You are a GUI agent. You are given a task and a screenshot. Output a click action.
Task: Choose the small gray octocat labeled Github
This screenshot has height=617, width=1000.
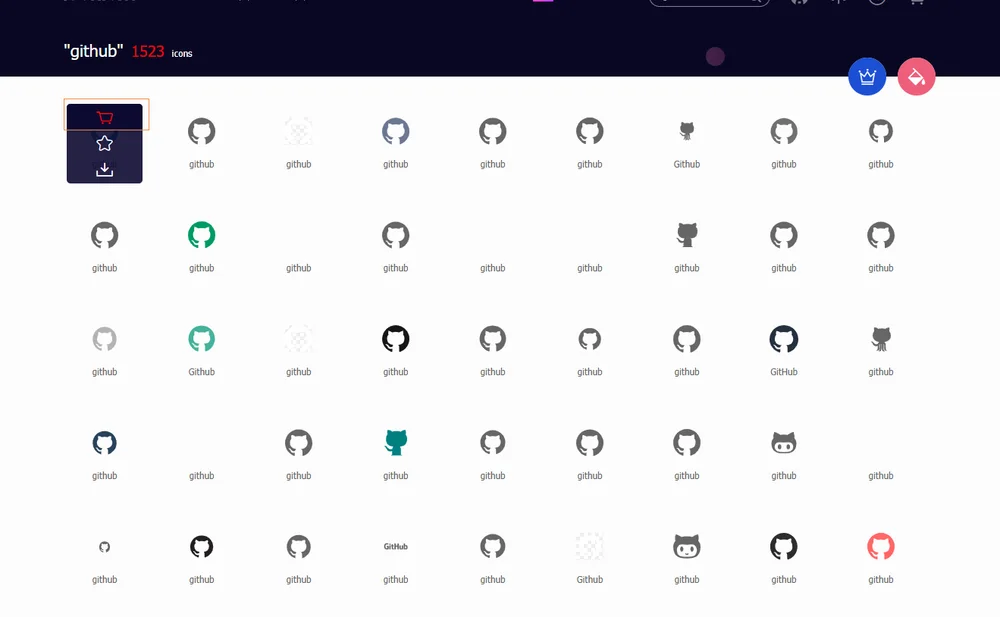687,131
